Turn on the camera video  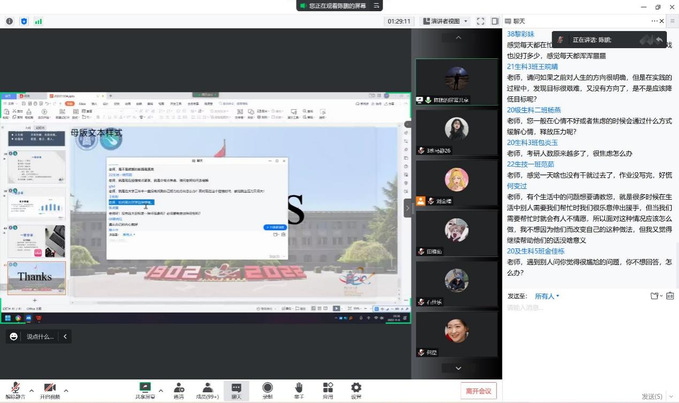(49, 388)
